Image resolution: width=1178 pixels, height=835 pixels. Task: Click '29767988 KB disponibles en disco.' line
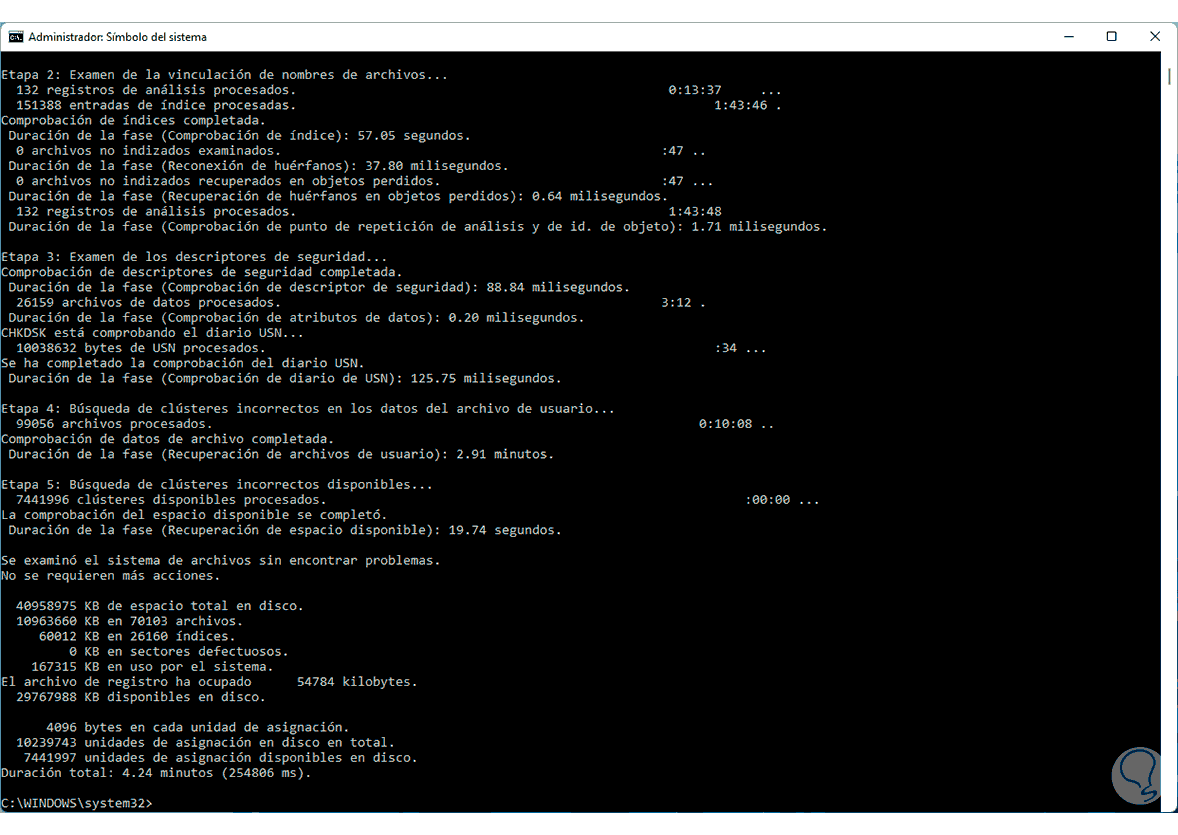pos(140,697)
